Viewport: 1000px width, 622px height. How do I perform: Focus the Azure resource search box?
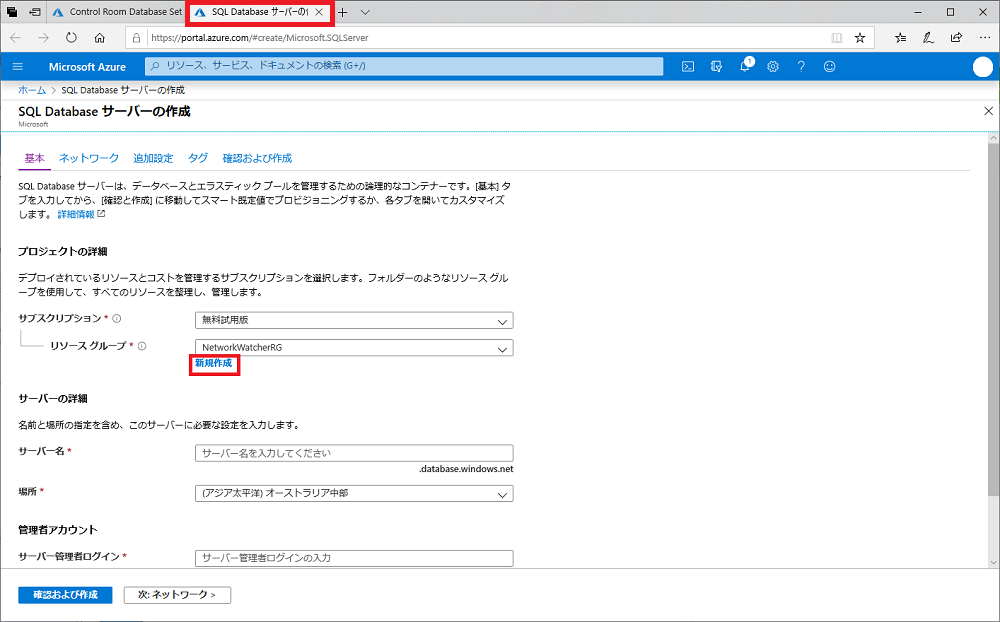click(404, 66)
